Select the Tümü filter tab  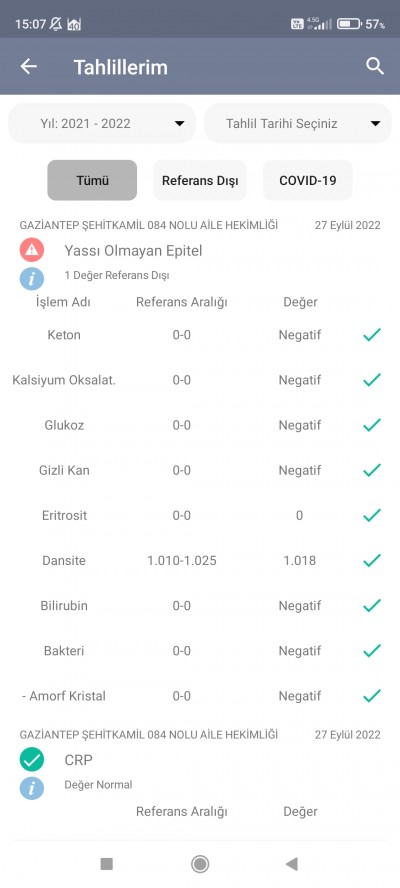click(x=92, y=181)
